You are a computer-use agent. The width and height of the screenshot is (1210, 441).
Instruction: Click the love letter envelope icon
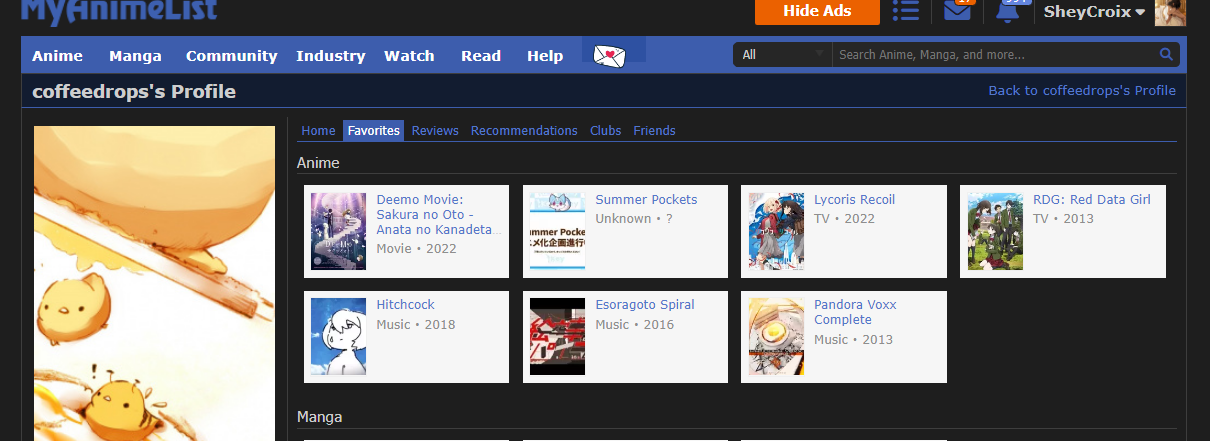pyautogui.click(x=609, y=56)
